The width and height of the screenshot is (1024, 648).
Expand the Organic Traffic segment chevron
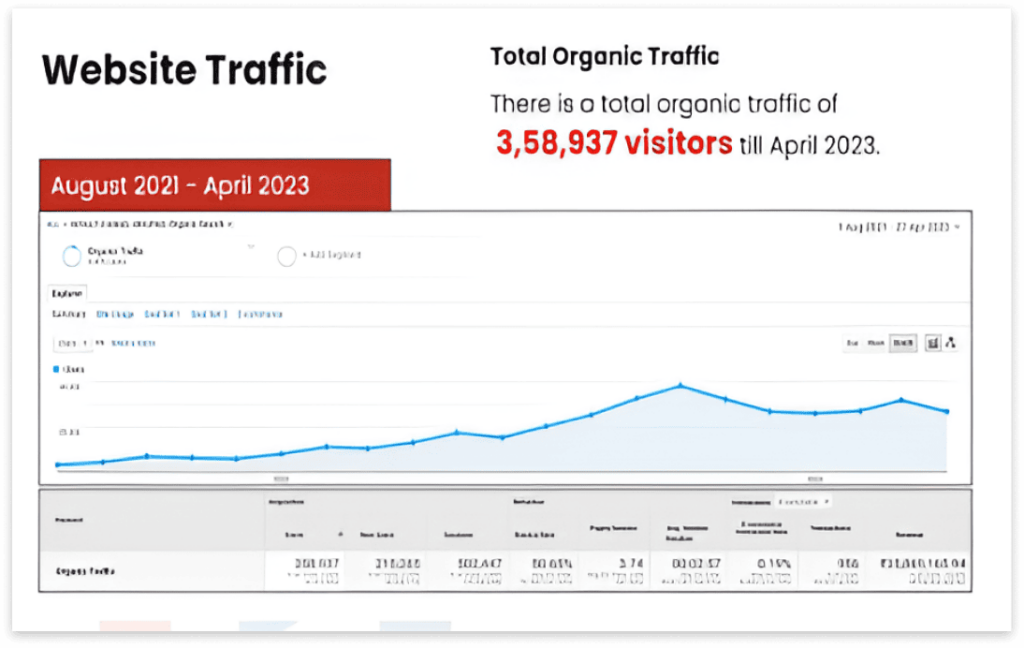coord(250,246)
